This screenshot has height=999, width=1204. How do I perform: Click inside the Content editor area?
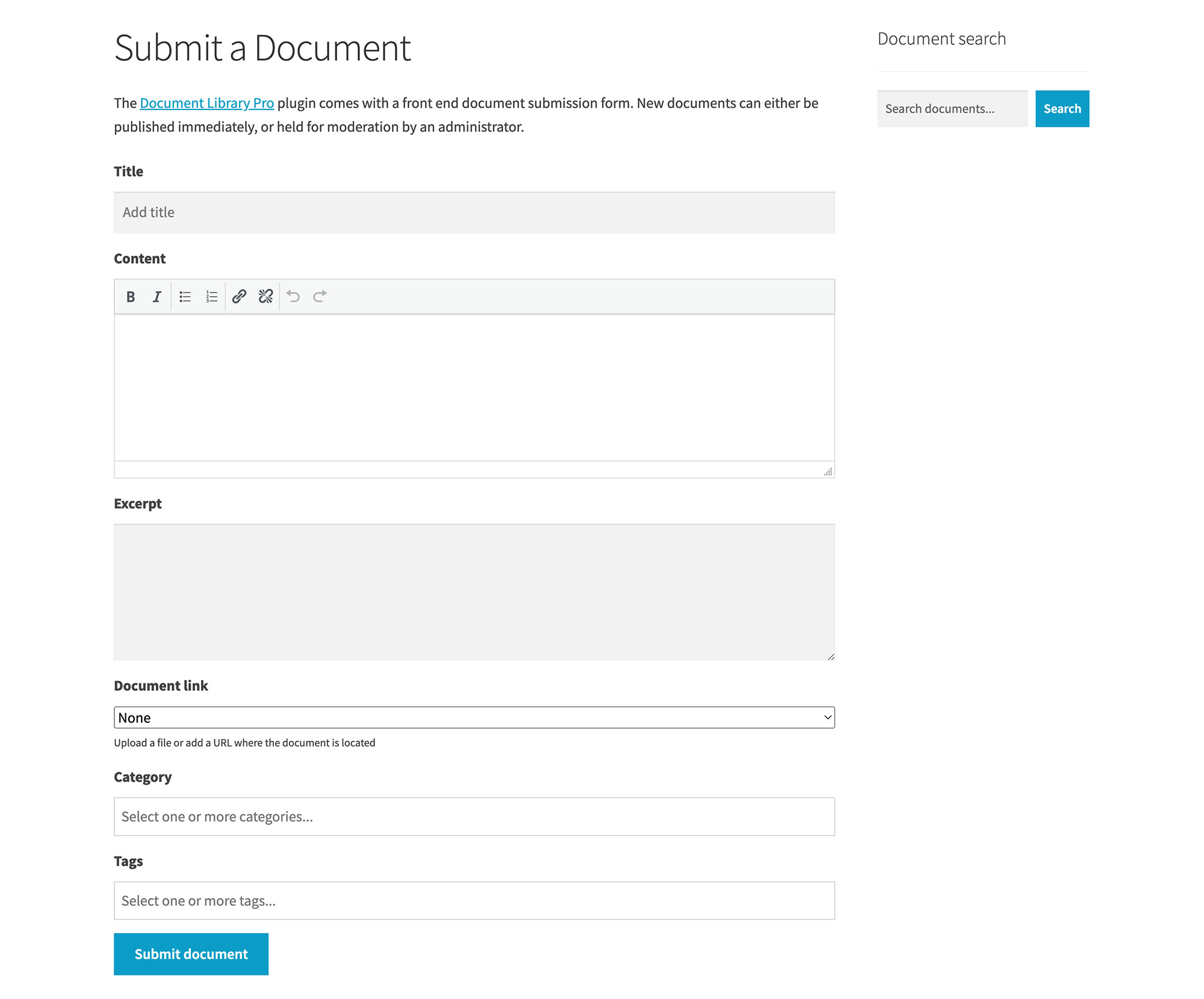[474, 388]
